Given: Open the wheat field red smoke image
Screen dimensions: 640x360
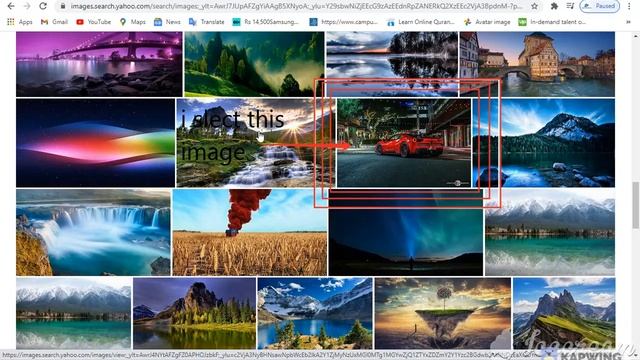Looking at the screenshot, I should coord(250,232).
